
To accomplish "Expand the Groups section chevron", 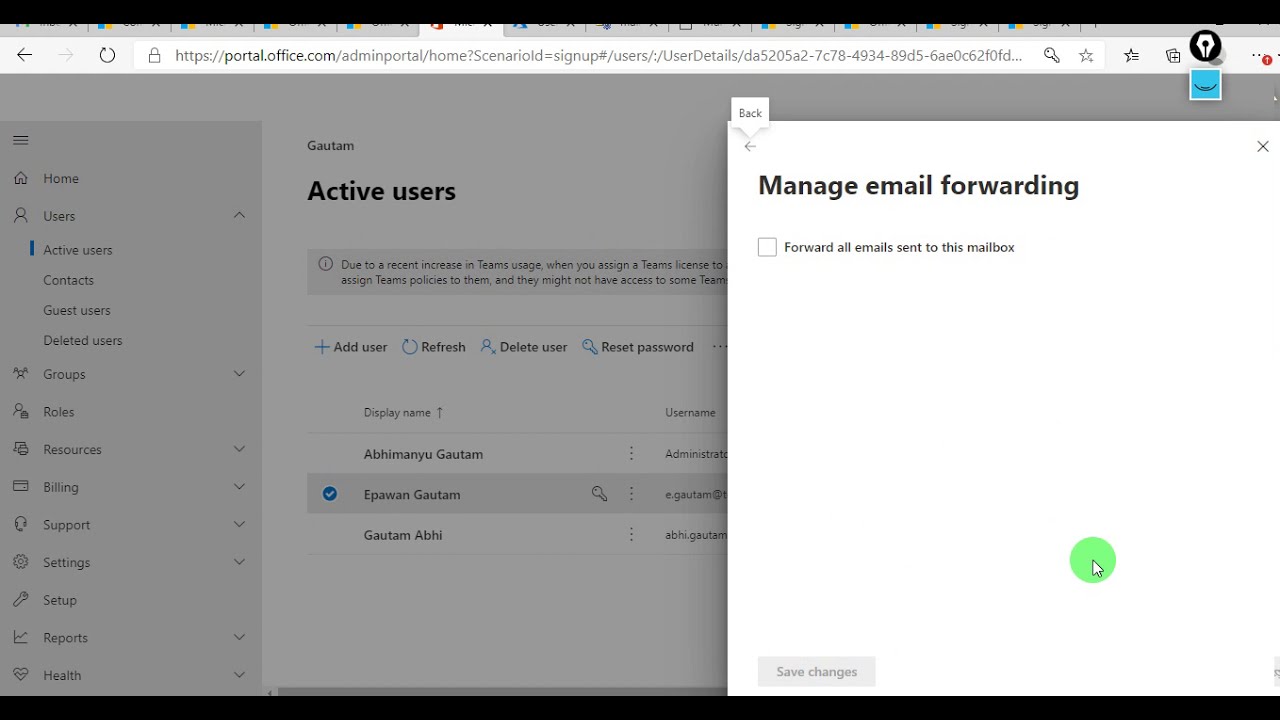I will pos(240,373).
